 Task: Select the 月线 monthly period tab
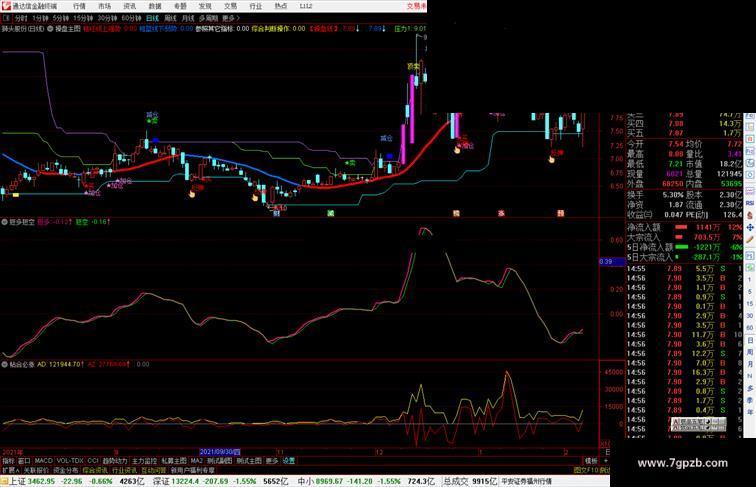[x=188, y=18]
